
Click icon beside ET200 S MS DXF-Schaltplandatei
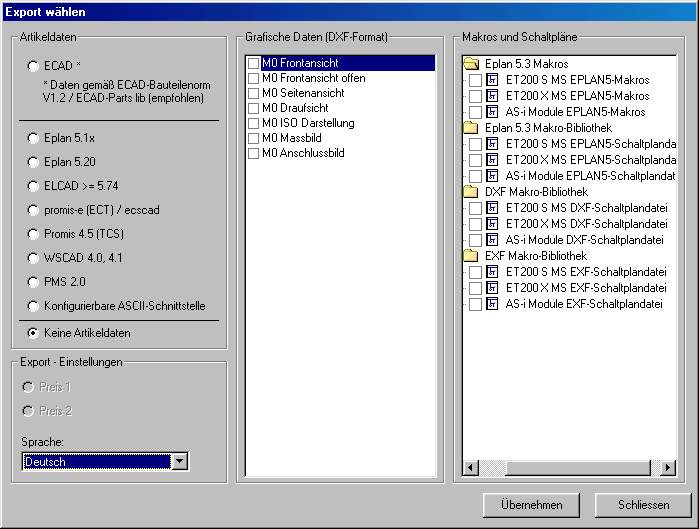[x=492, y=208]
